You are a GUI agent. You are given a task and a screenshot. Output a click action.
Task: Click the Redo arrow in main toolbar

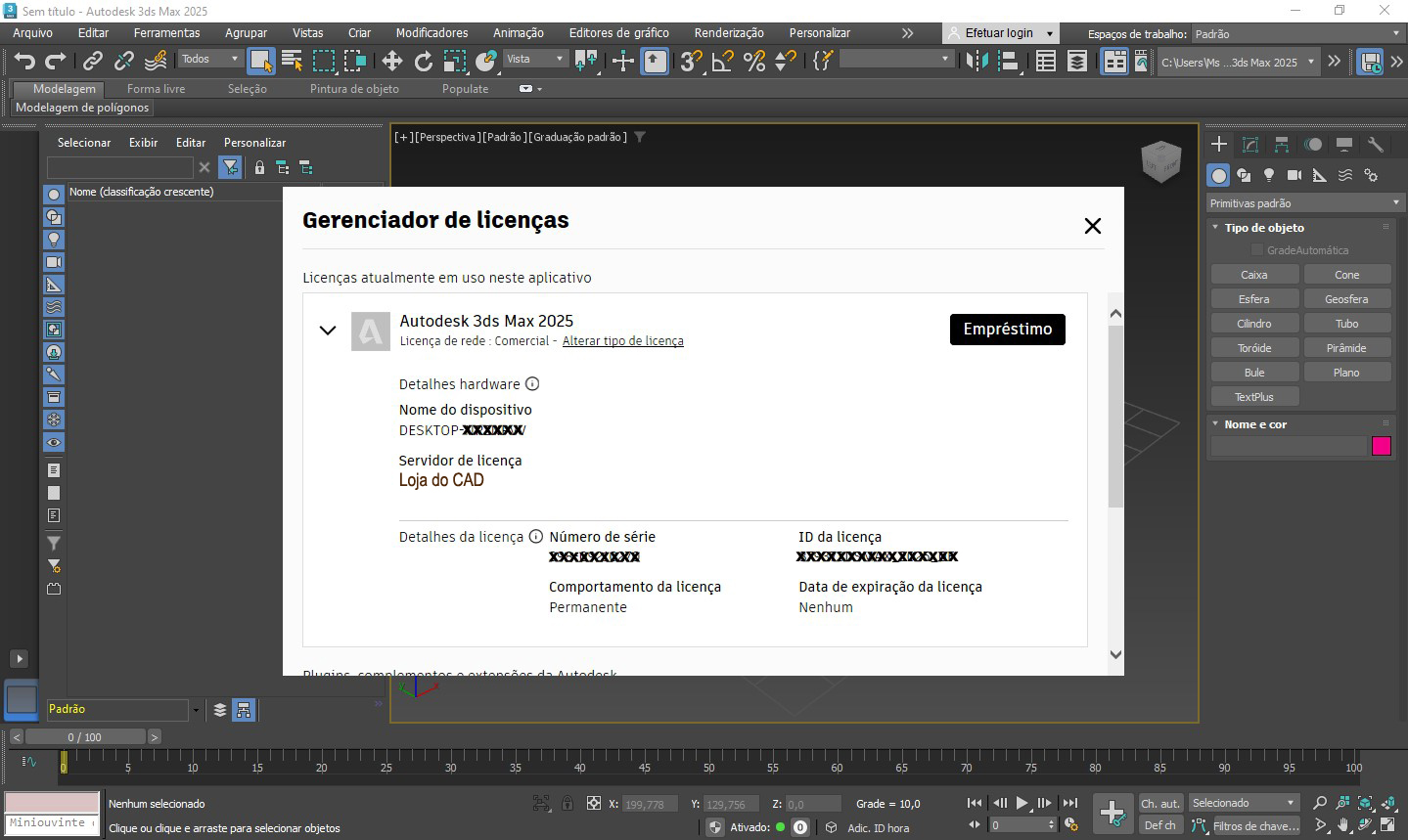[x=56, y=61]
